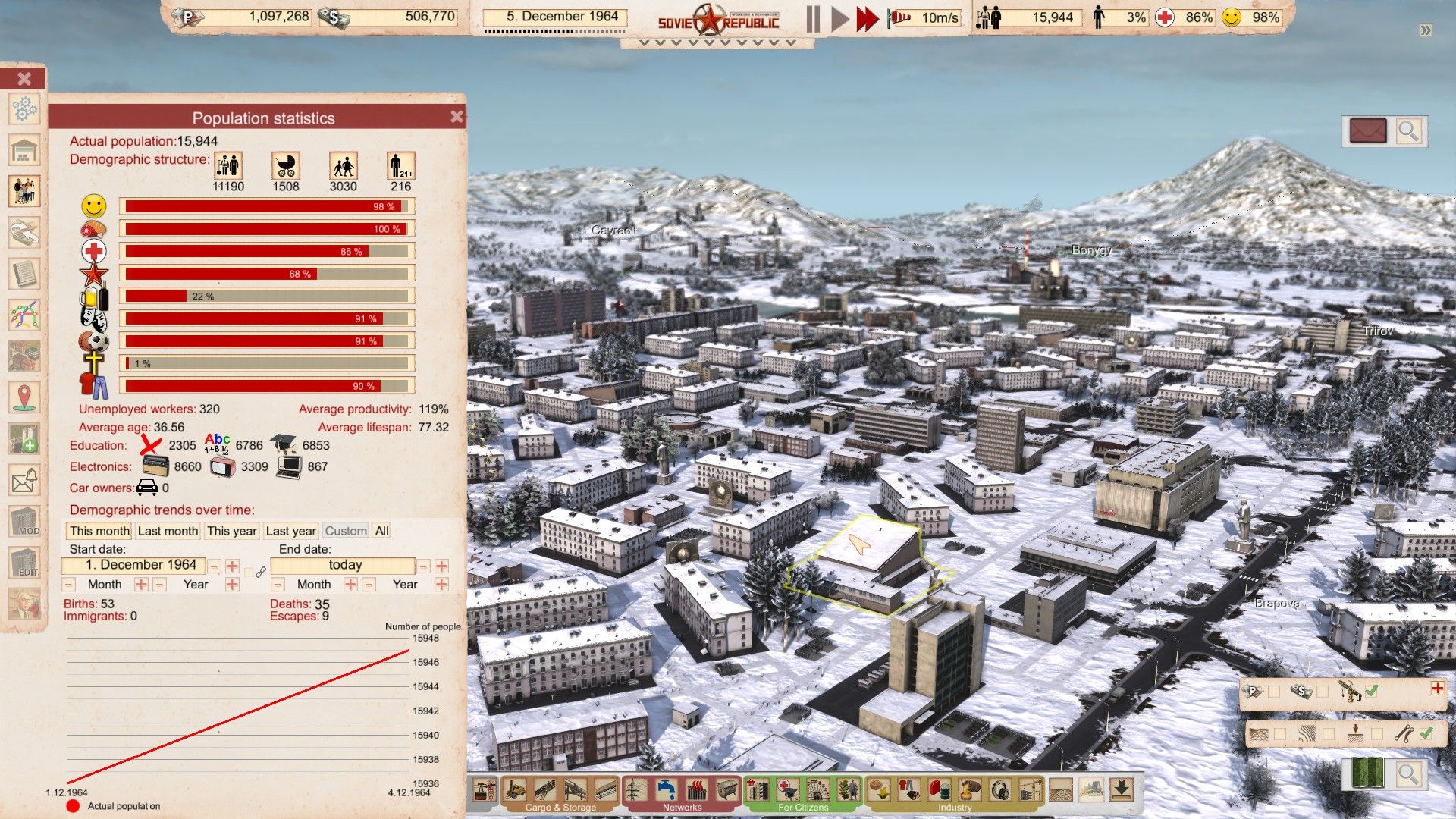This screenshot has height=819, width=1456.
Task: Expand the chevron row below the game logo
Action: 717,42
